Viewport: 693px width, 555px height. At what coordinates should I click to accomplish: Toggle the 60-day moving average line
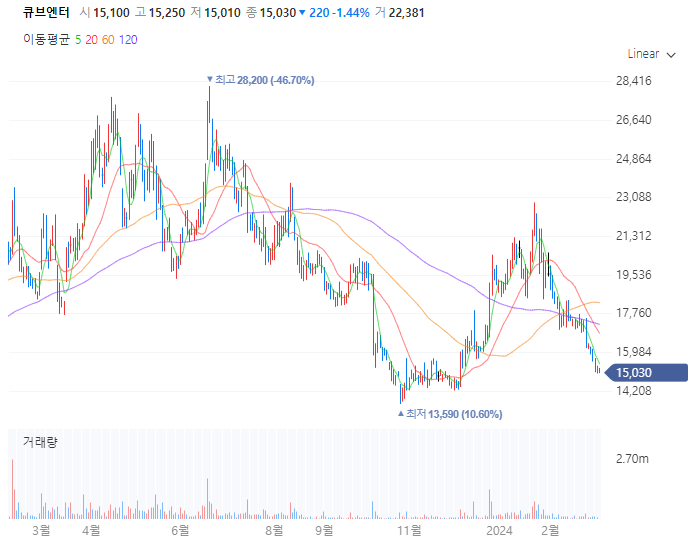[108, 40]
